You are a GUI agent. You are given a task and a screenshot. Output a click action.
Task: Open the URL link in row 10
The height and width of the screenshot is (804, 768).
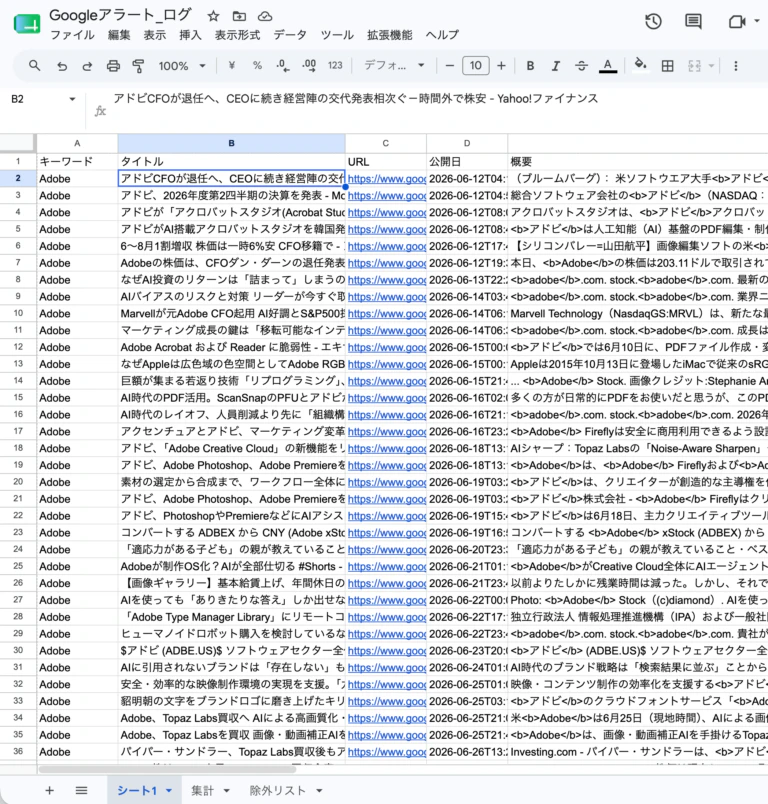387,313
